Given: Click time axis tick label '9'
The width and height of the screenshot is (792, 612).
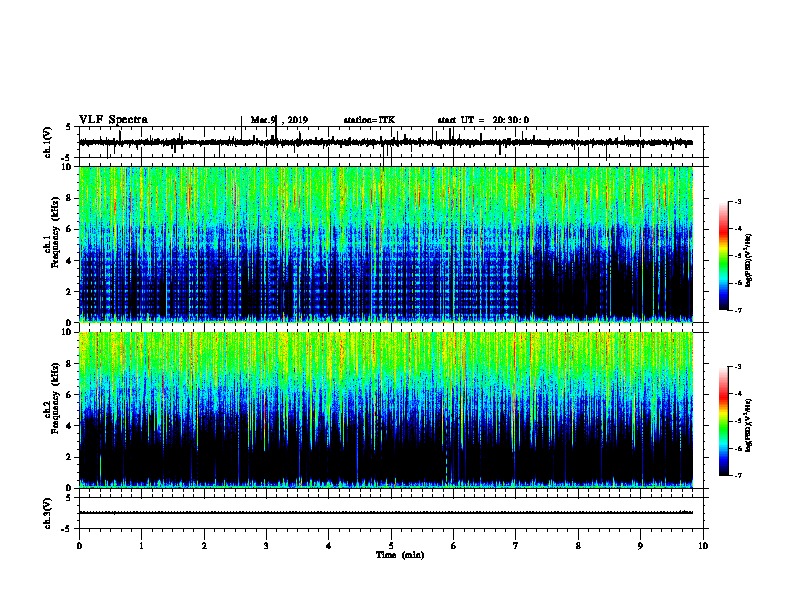Looking at the screenshot, I should click(x=640, y=546).
